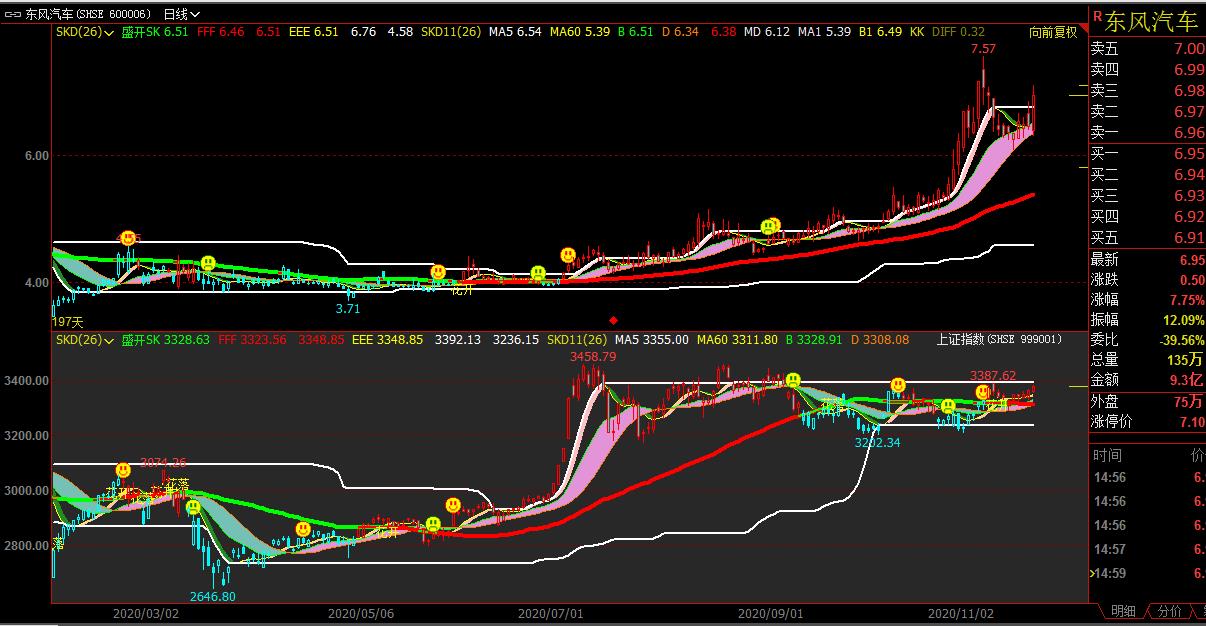Click the 外盘 75万 row

click(1147, 402)
